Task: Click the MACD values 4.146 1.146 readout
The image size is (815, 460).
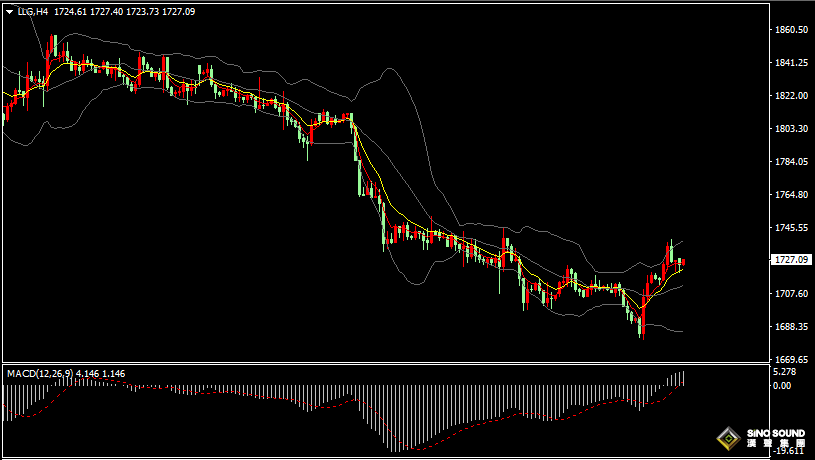Action: click(101, 373)
